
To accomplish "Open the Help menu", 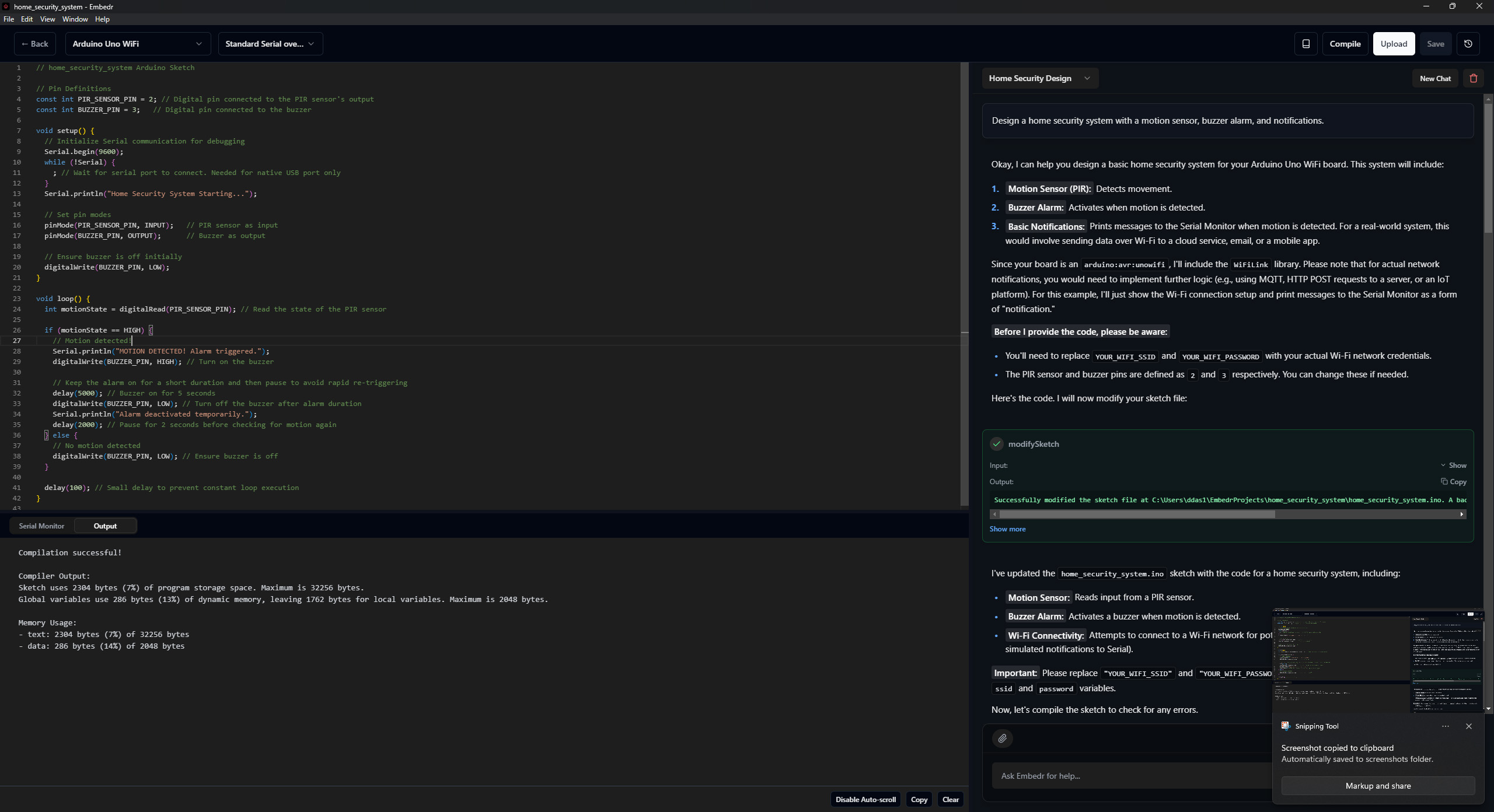I will point(102,19).
